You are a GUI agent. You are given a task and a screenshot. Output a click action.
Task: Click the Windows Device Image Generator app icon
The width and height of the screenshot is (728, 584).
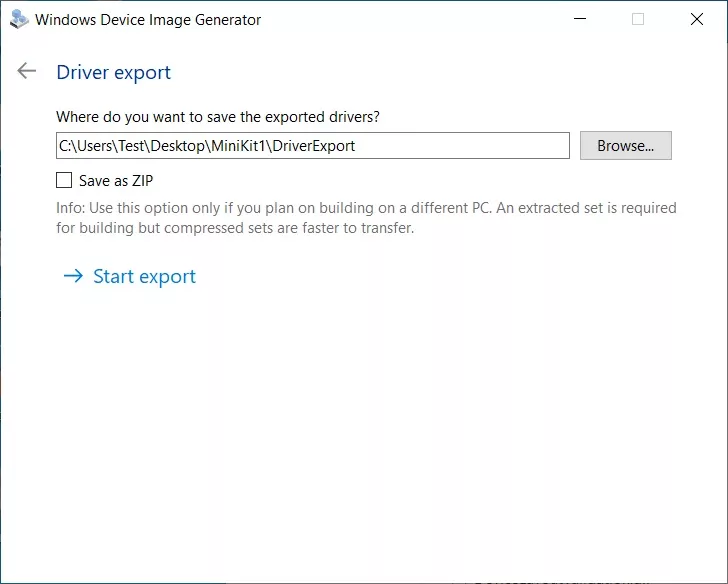(19, 19)
